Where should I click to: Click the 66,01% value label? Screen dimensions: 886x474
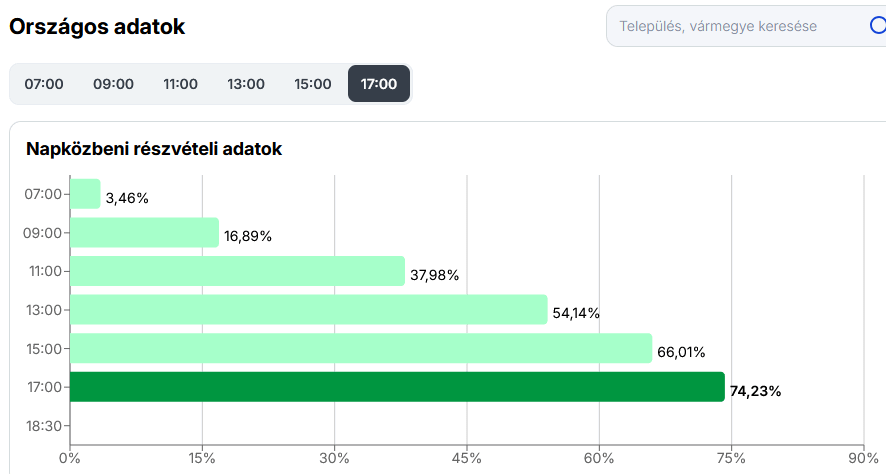[681, 352]
